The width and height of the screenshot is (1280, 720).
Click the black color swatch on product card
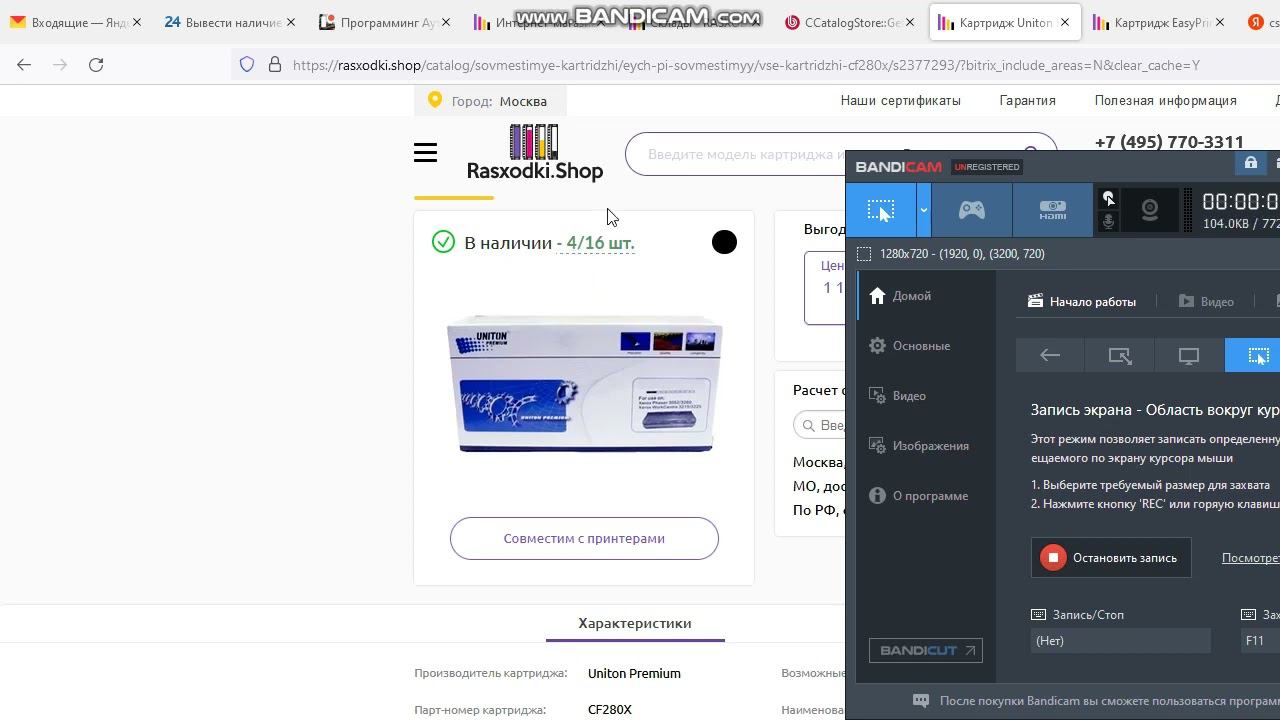point(724,242)
